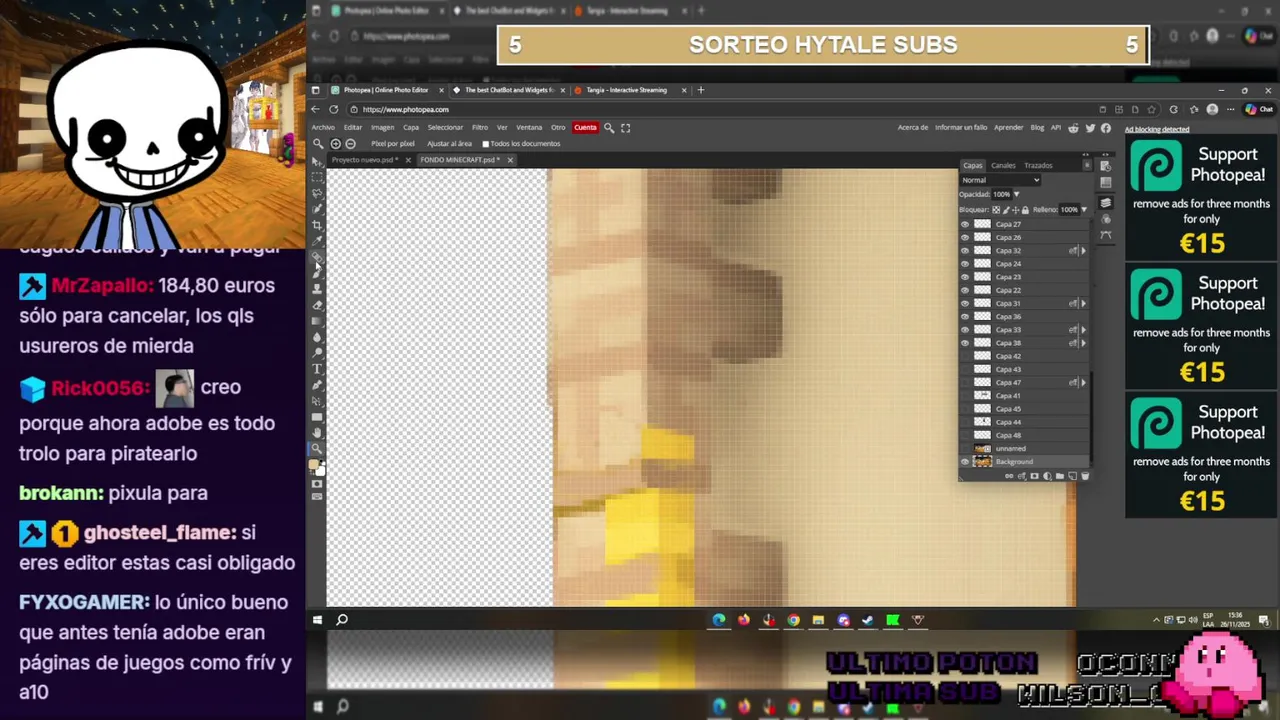
Task: Hide the Background layer
Action: click(x=964, y=461)
